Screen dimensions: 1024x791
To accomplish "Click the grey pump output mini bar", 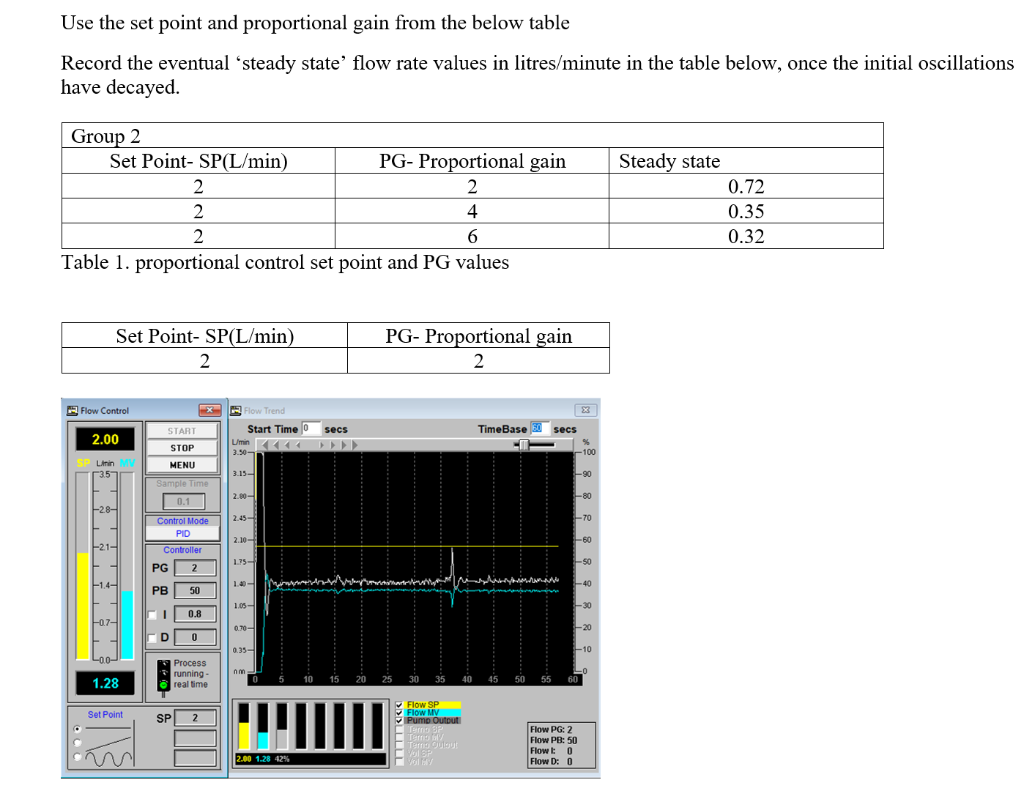I will click(282, 739).
